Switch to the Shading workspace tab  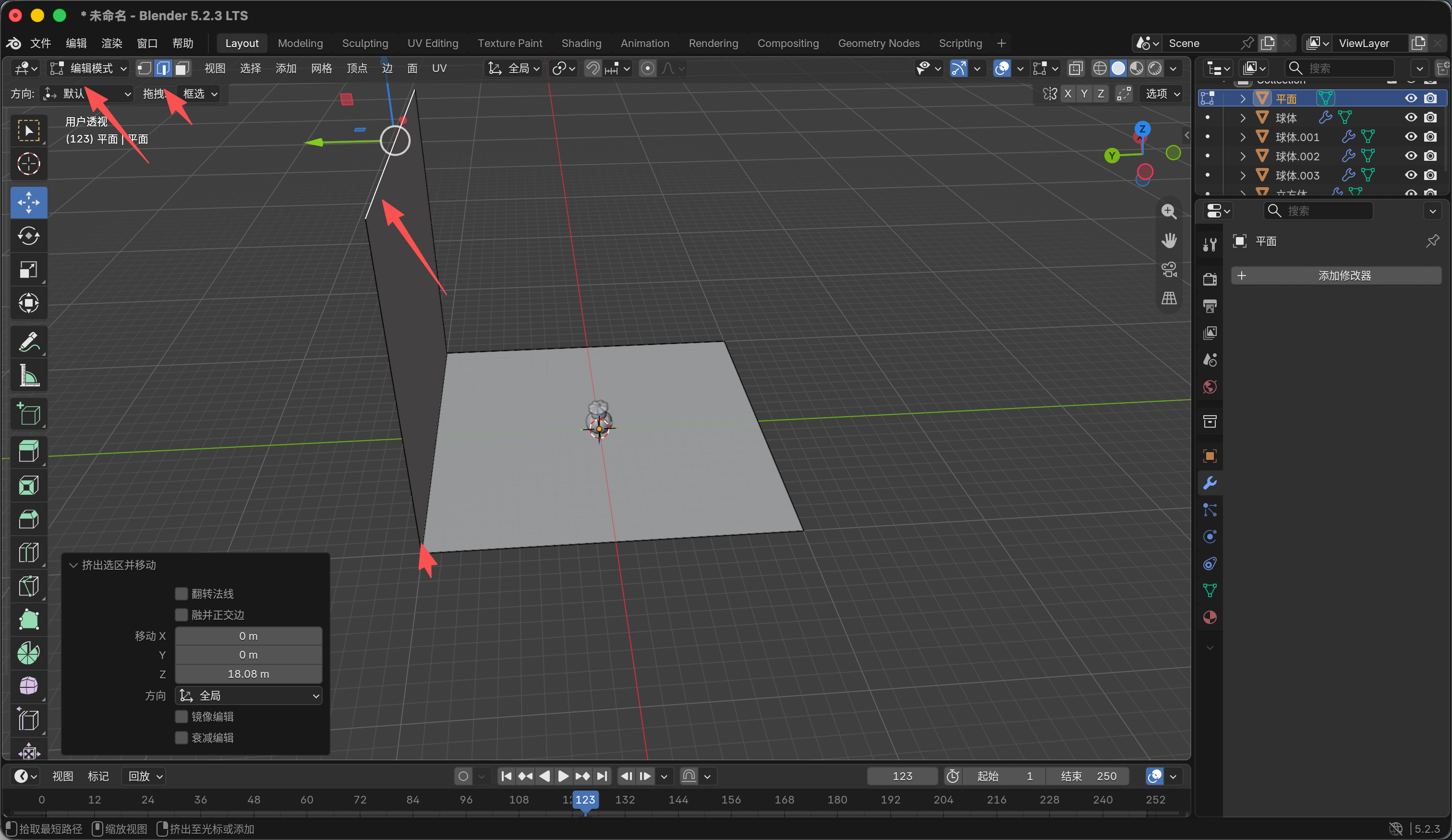(581, 43)
